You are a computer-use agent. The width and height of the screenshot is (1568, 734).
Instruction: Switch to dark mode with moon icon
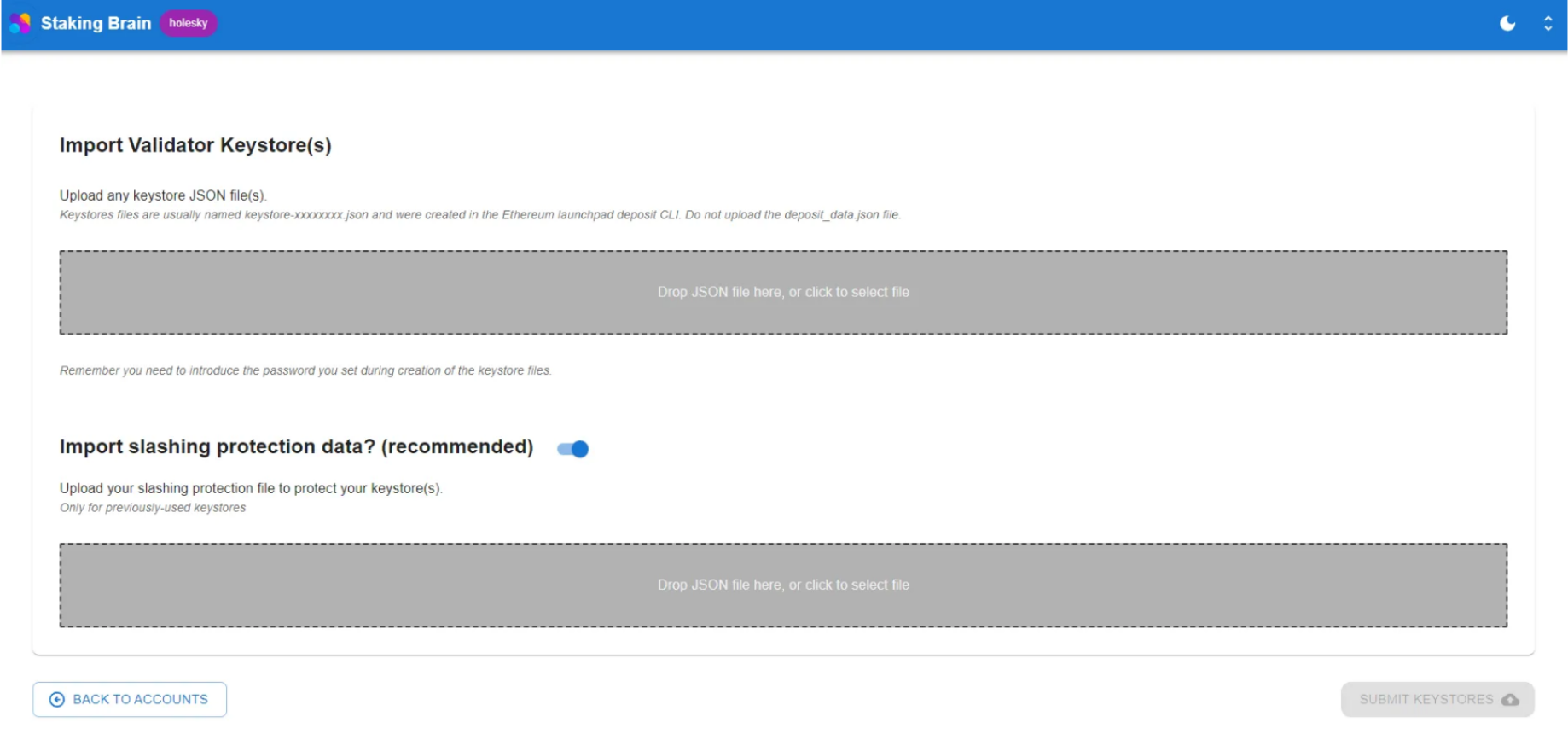pyautogui.click(x=1507, y=23)
